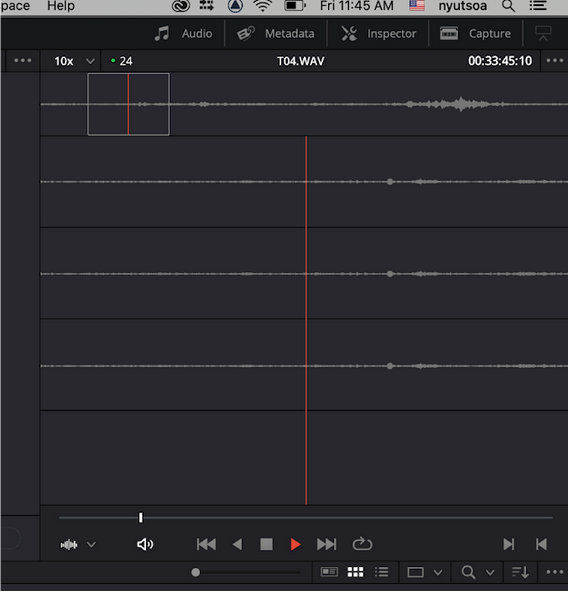This screenshot has height=592, width=570.
Task: Open the Help menu
Action: (x=61, y=6)
